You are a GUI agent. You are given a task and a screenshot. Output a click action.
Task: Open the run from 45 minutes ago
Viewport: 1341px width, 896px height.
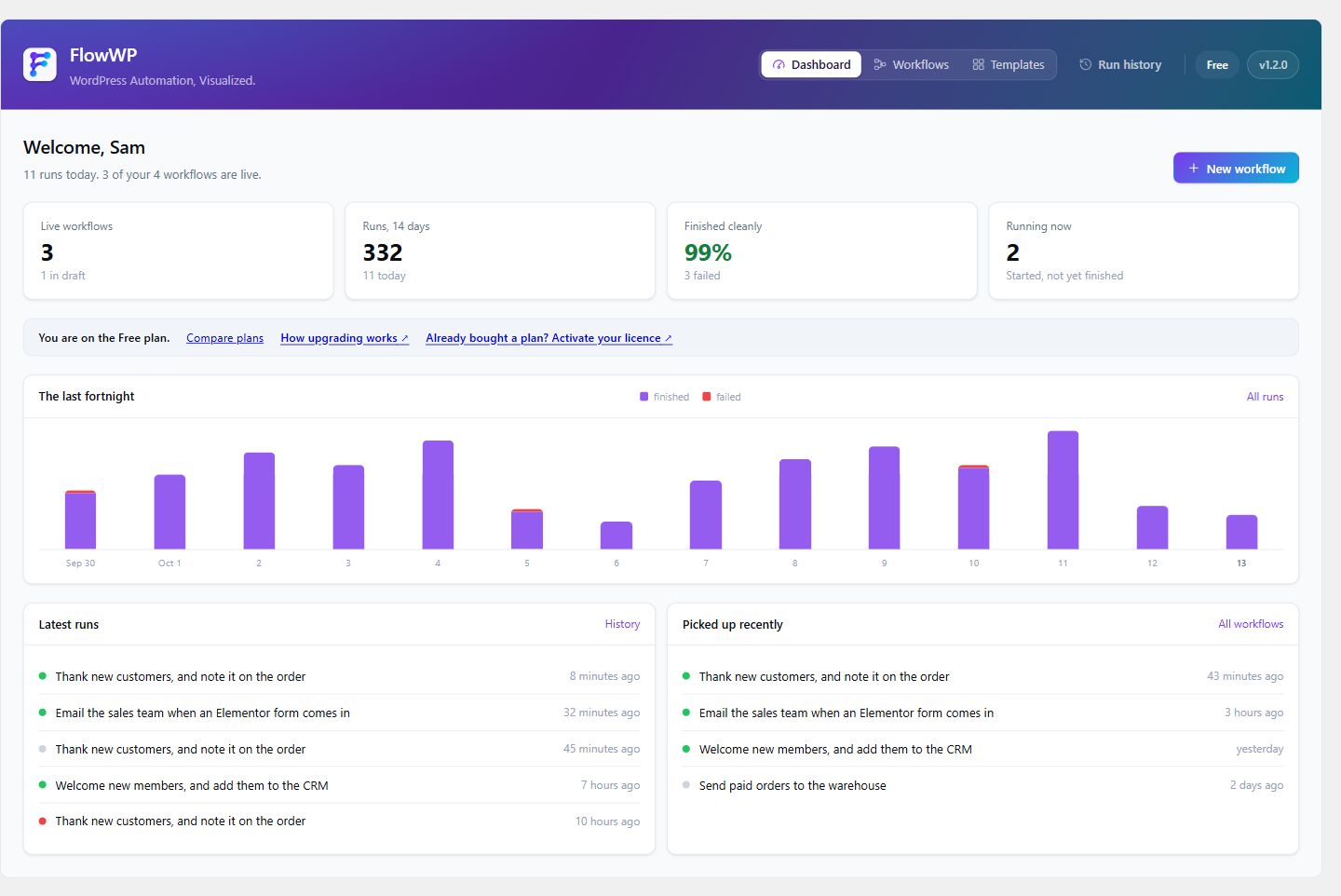339,749
